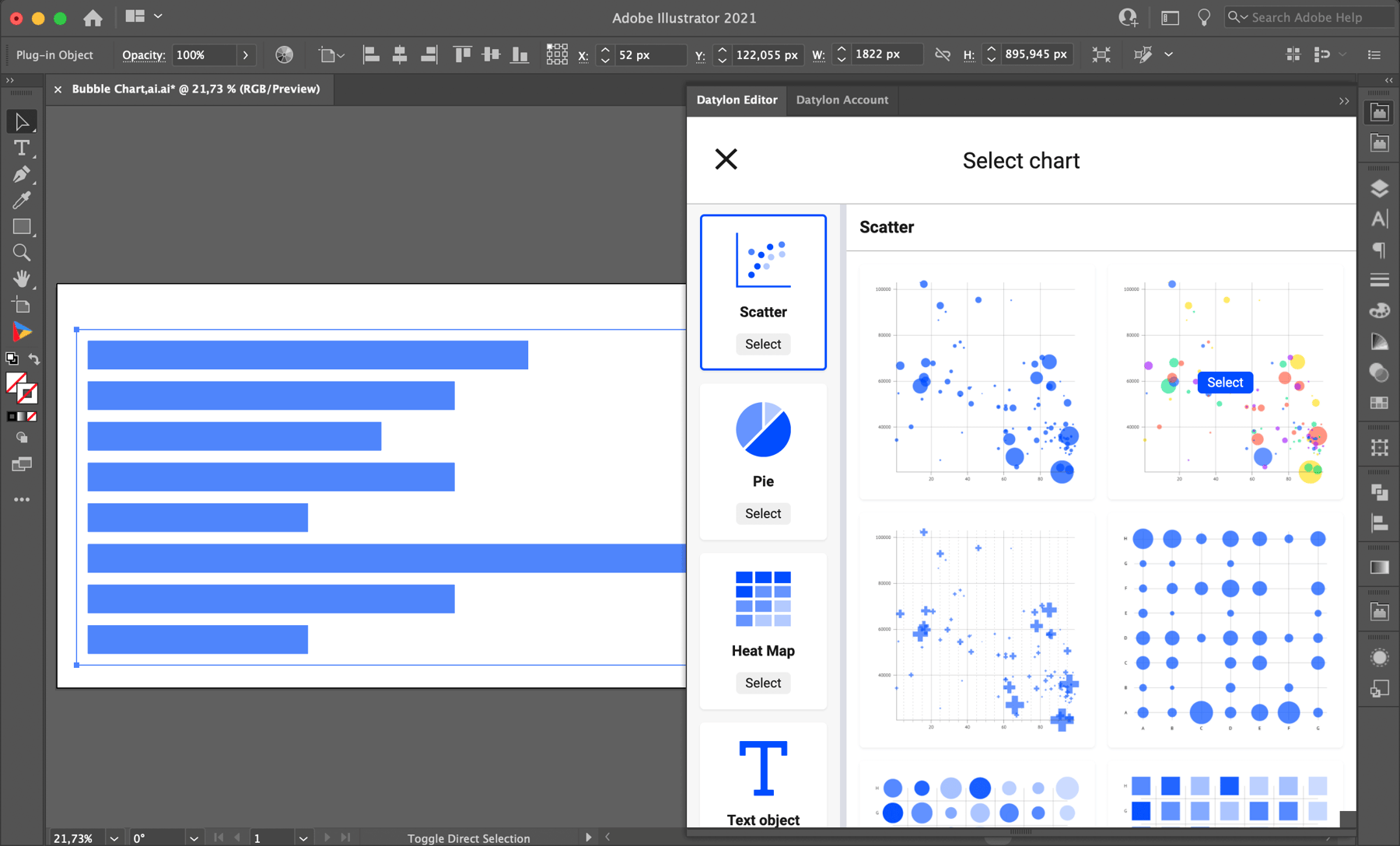Open the Layers panel icon
Screen dimensions: 1400x846
click(x=1379, y=187)
